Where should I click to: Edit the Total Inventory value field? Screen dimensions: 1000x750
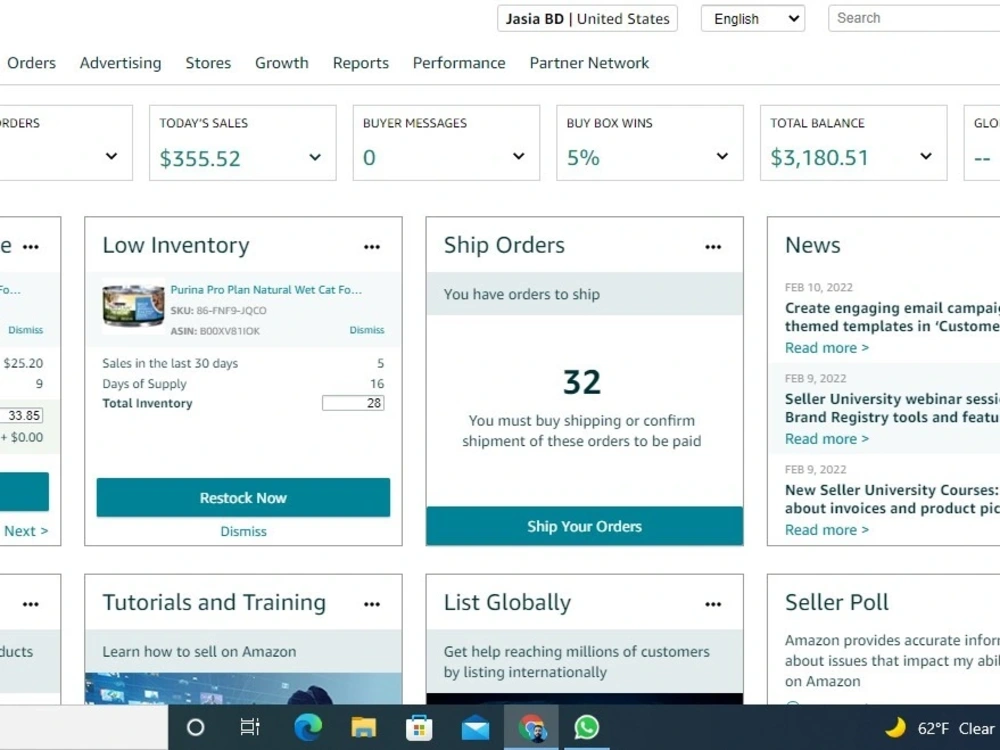(353, 403)
